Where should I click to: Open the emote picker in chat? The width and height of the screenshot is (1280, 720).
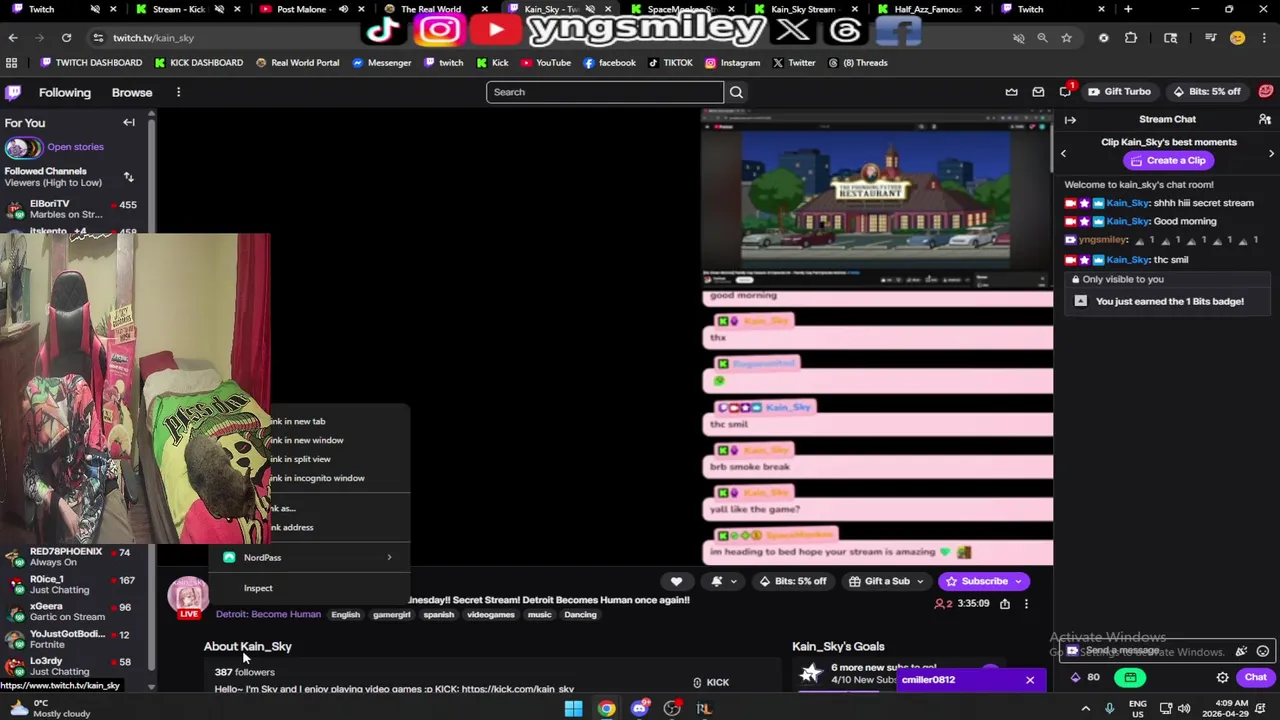tap(1263, 651)
